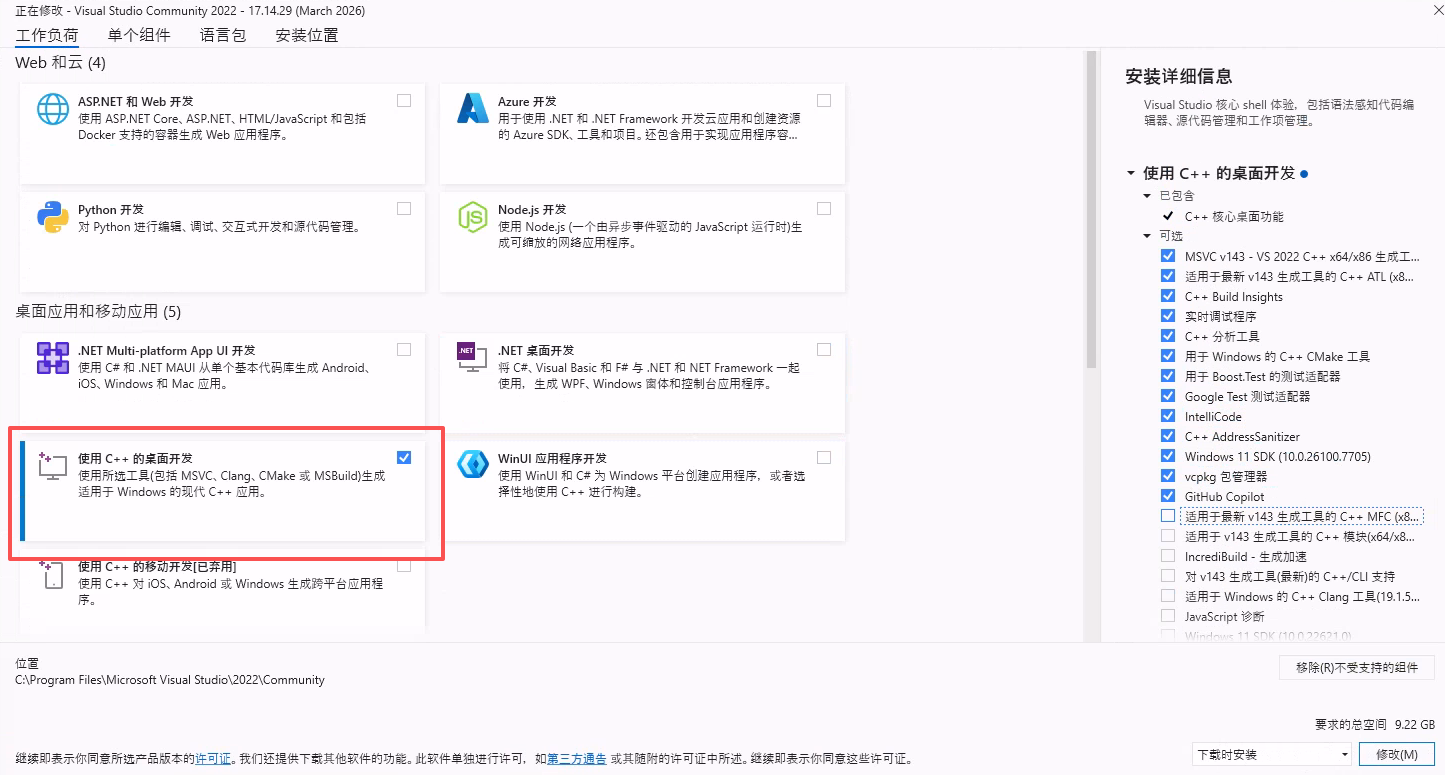The image size is (1445, 775).
Task: Click the .NET MAUI workload icon
Action: pyautogui.click(x=53, y=357)
